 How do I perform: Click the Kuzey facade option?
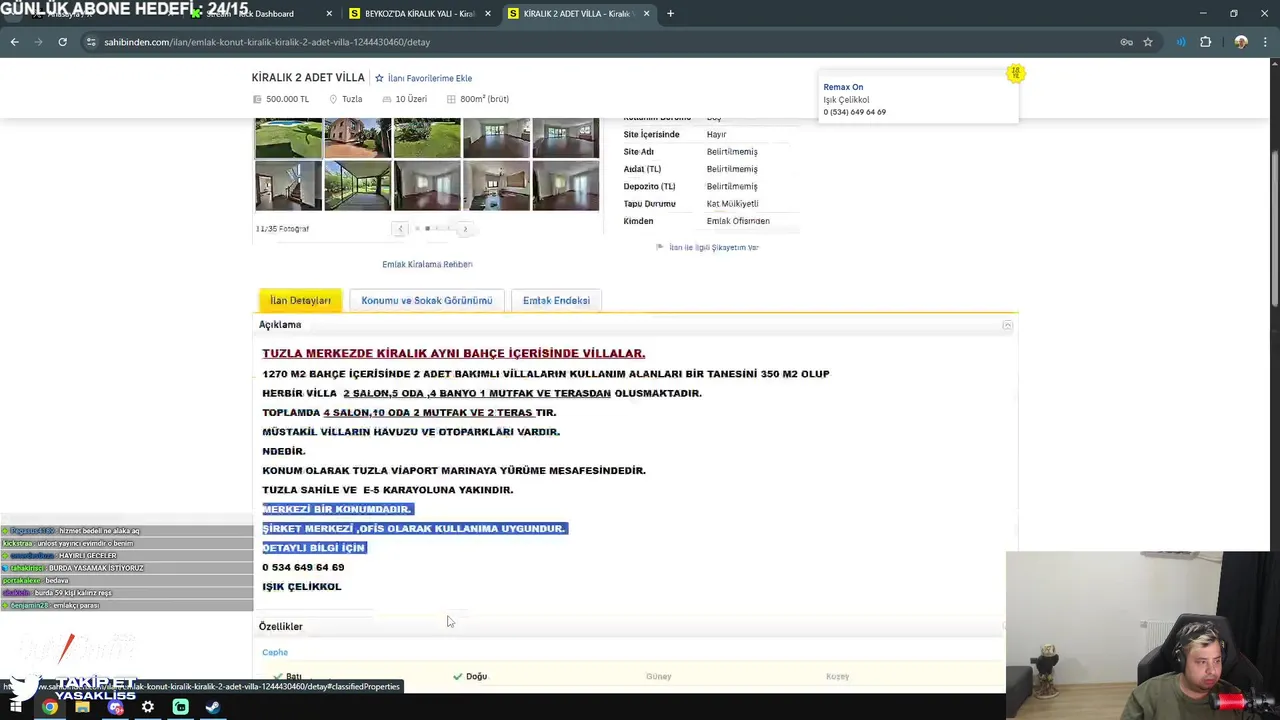(837, 676)
